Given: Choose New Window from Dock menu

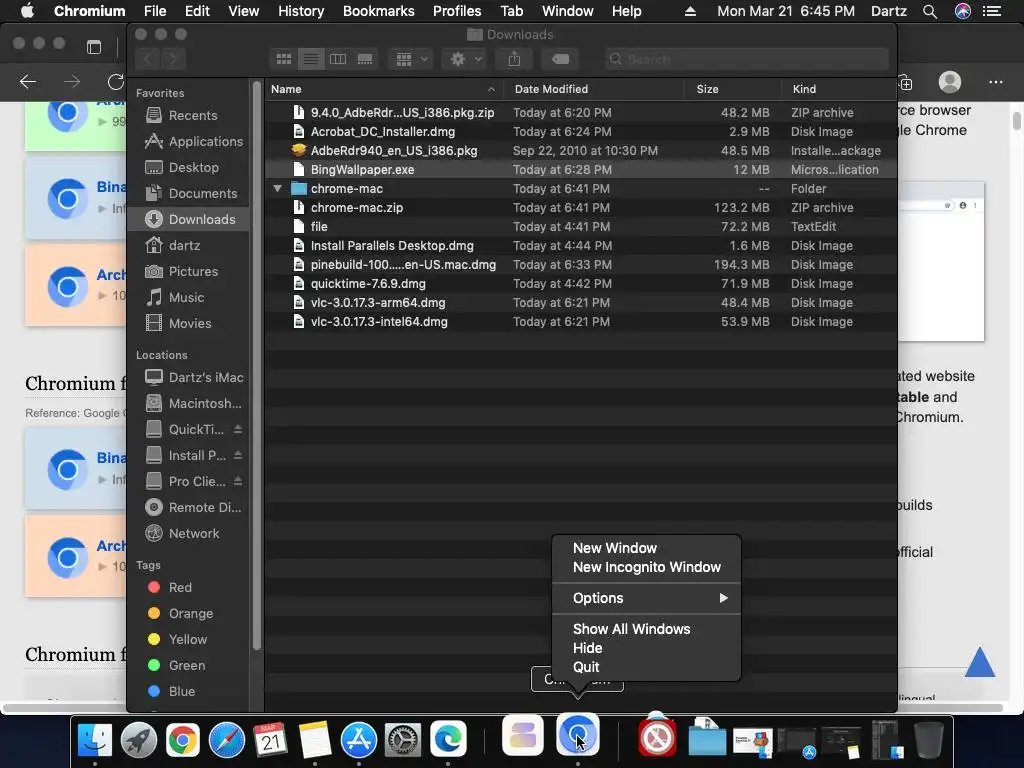Looking at the screenshot, I should [647, 549].
